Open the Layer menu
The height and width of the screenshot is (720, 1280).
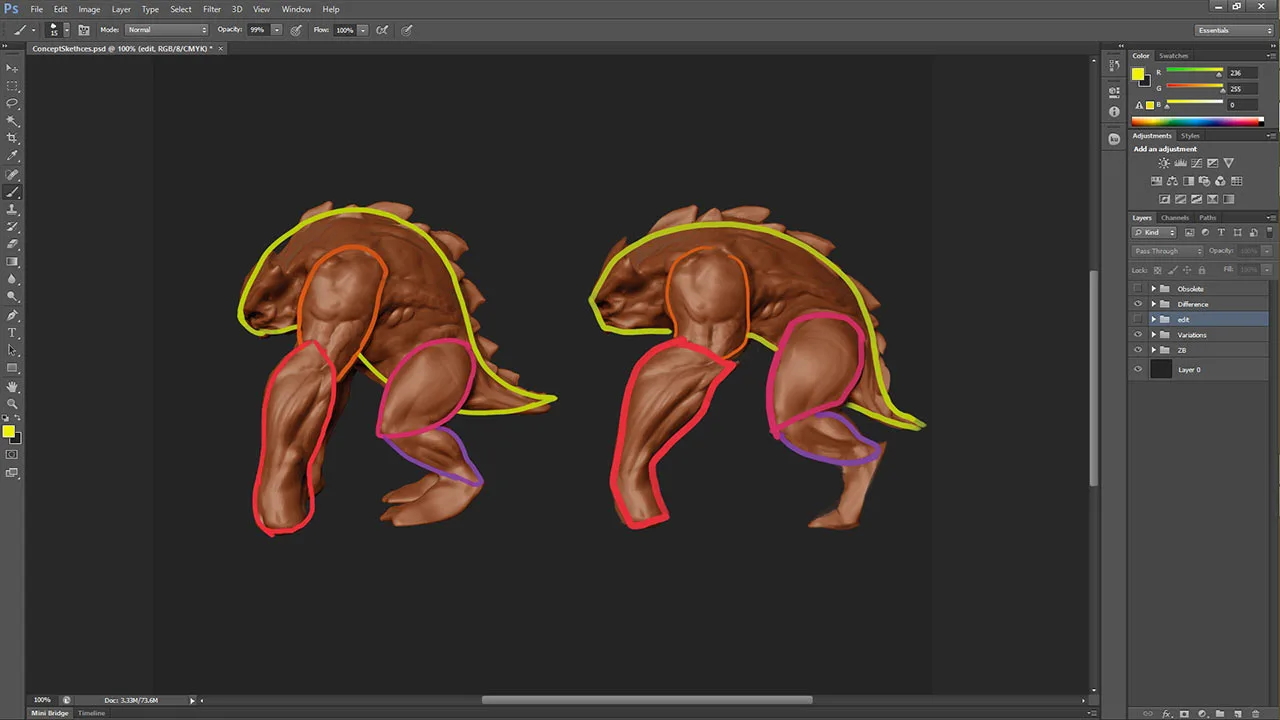click(x=121, y=9)
